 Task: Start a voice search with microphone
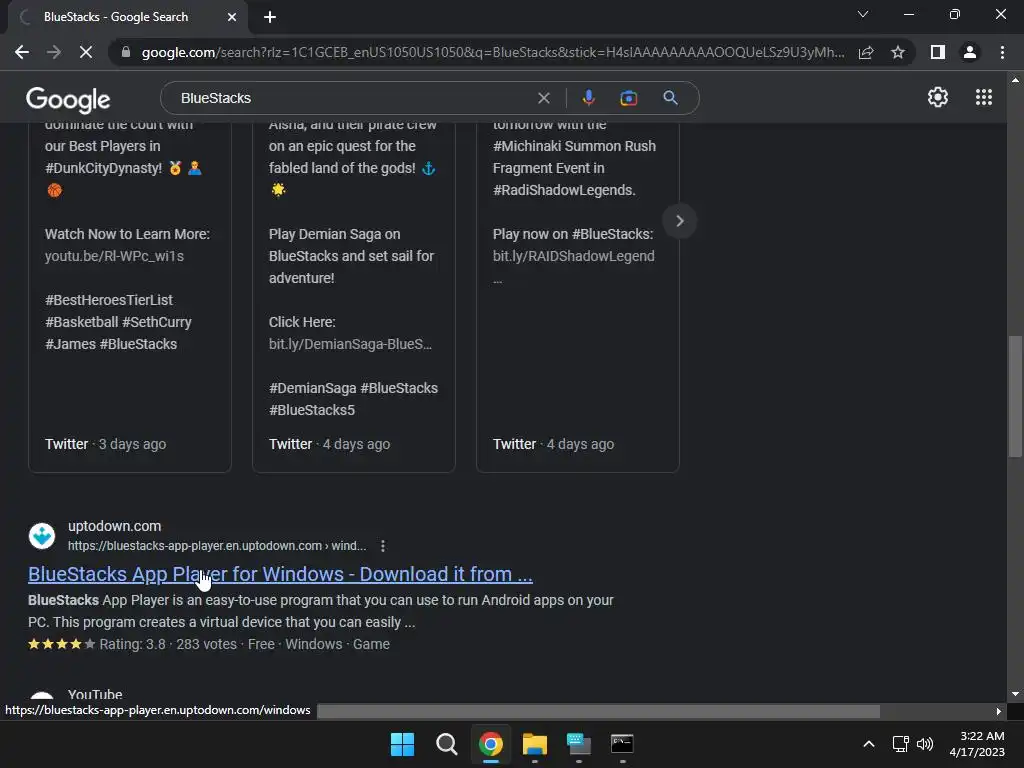(588, 98)
